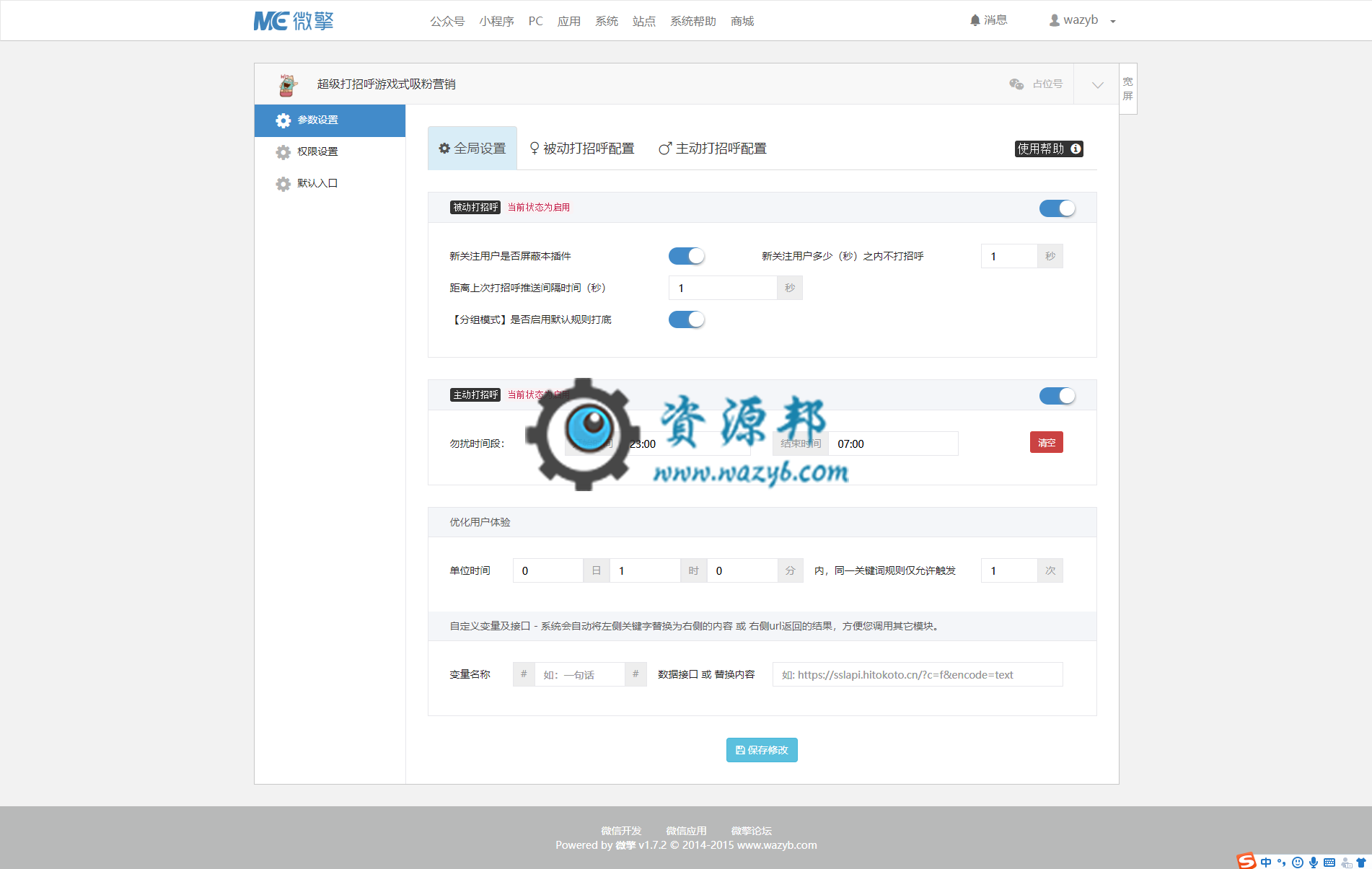Click the wazyb user avatar icon

pyautogui.click(x=1055, y=21)
